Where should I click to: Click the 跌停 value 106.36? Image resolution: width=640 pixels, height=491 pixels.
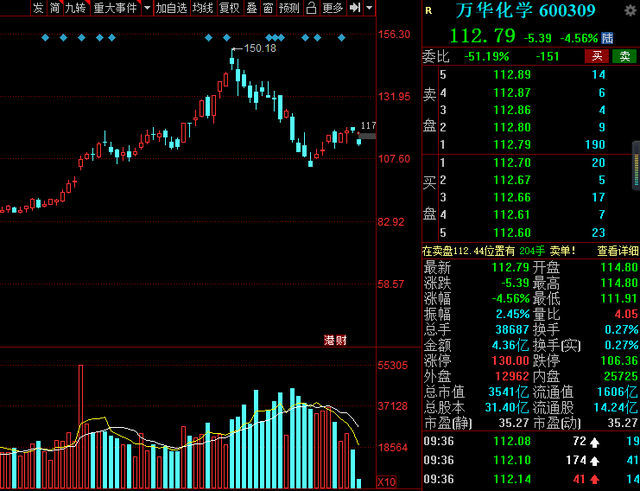point(619,361)
